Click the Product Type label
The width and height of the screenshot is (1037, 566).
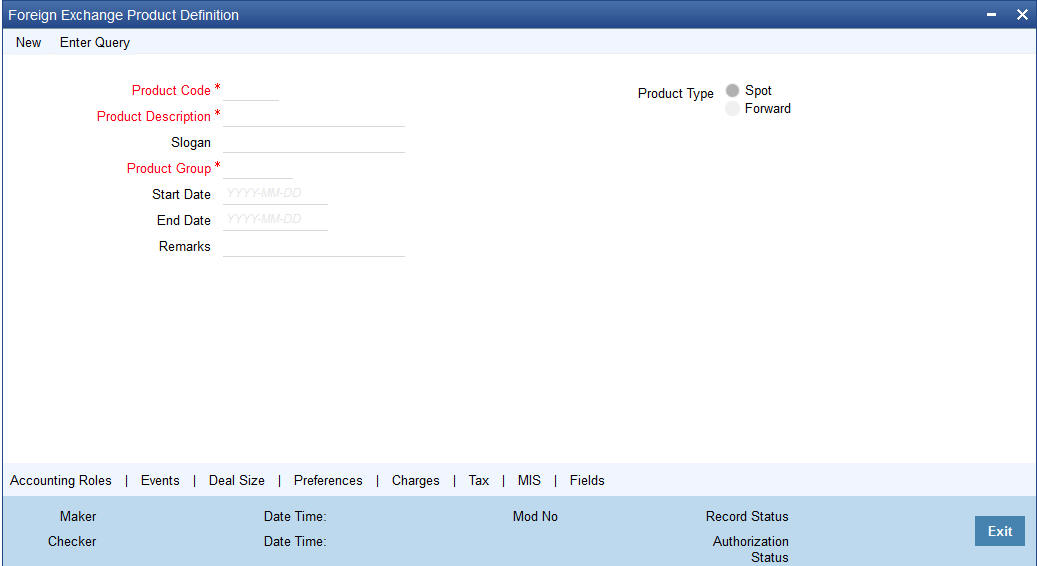click(x=675, y=94)
